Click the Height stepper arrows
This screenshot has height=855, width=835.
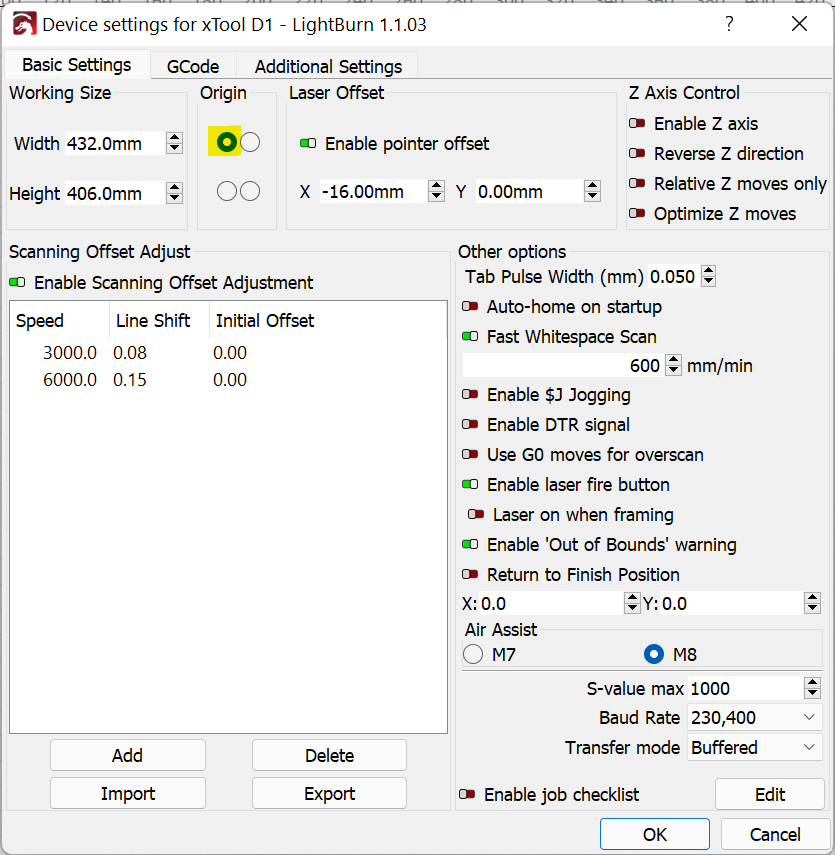[175, 193]
